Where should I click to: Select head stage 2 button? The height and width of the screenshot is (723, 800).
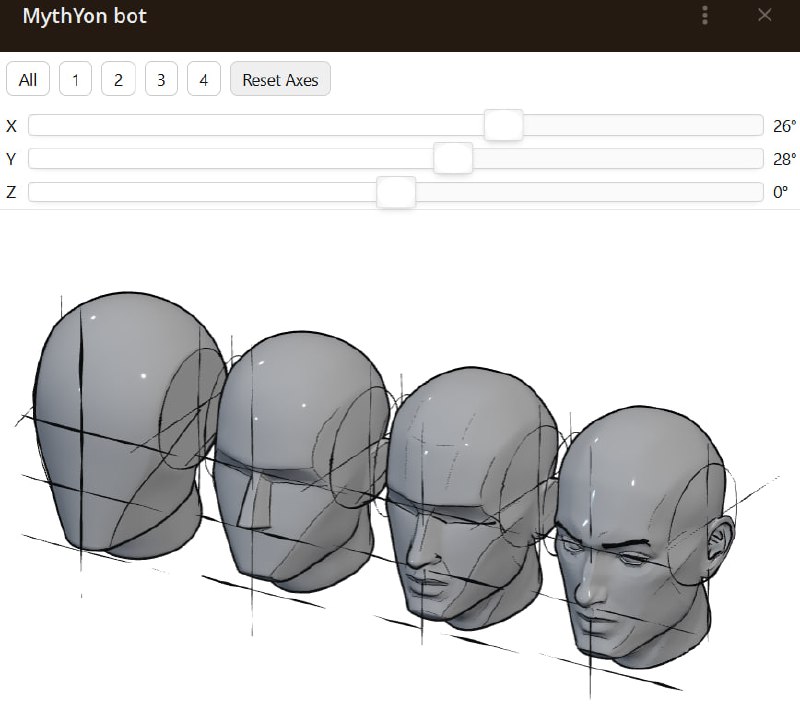click(118, 80)
